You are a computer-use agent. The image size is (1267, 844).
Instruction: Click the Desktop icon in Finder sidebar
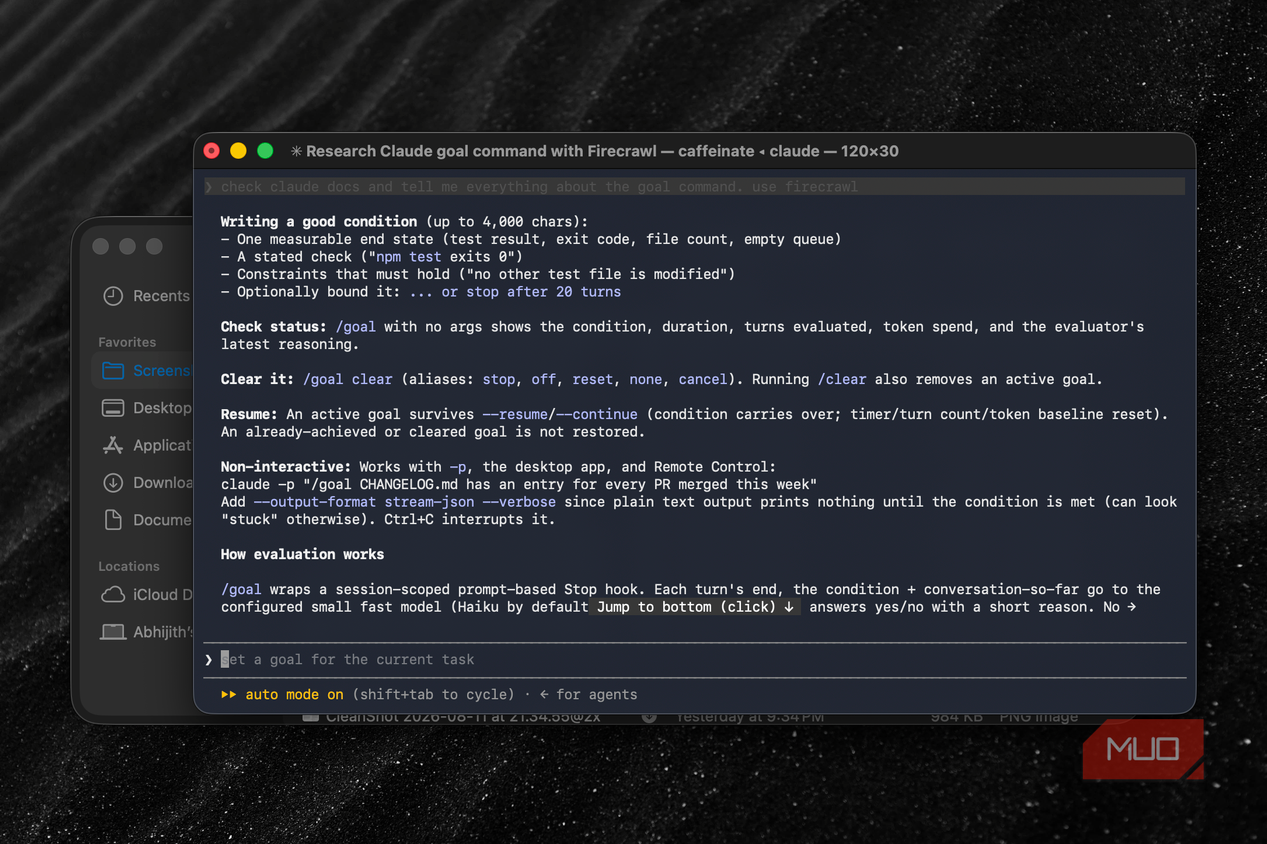pos(113,408)
